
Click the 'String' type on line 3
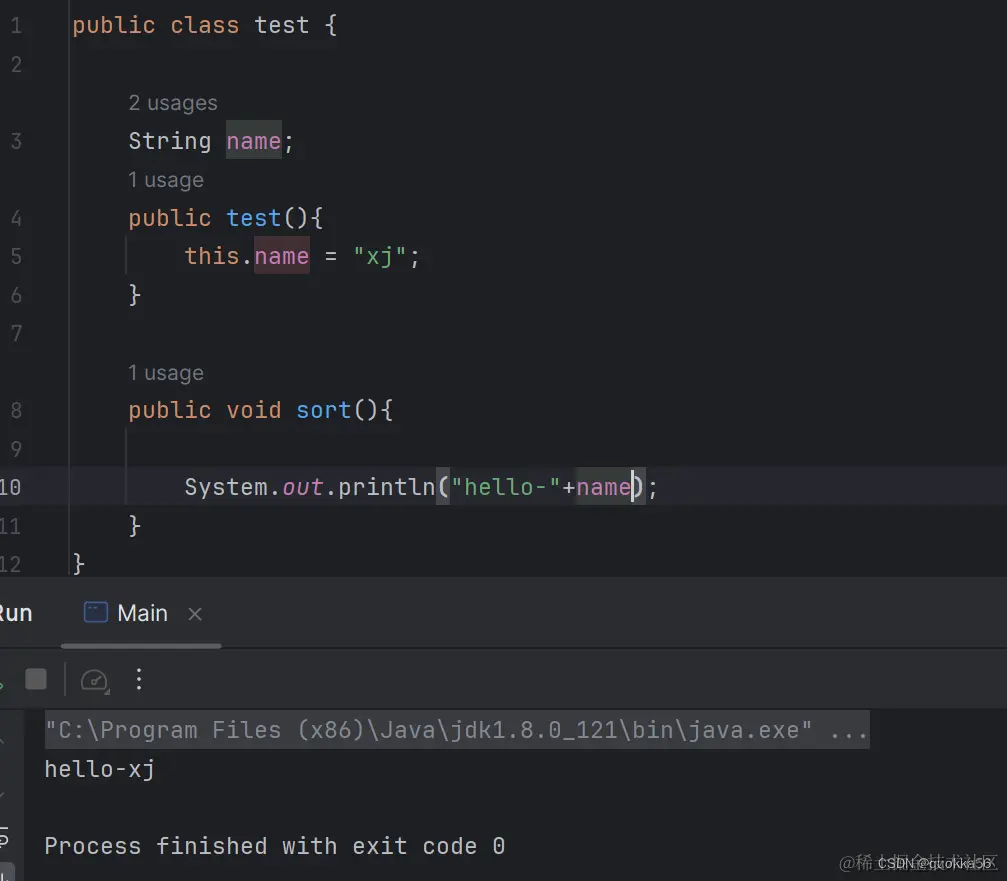point(170,141)
